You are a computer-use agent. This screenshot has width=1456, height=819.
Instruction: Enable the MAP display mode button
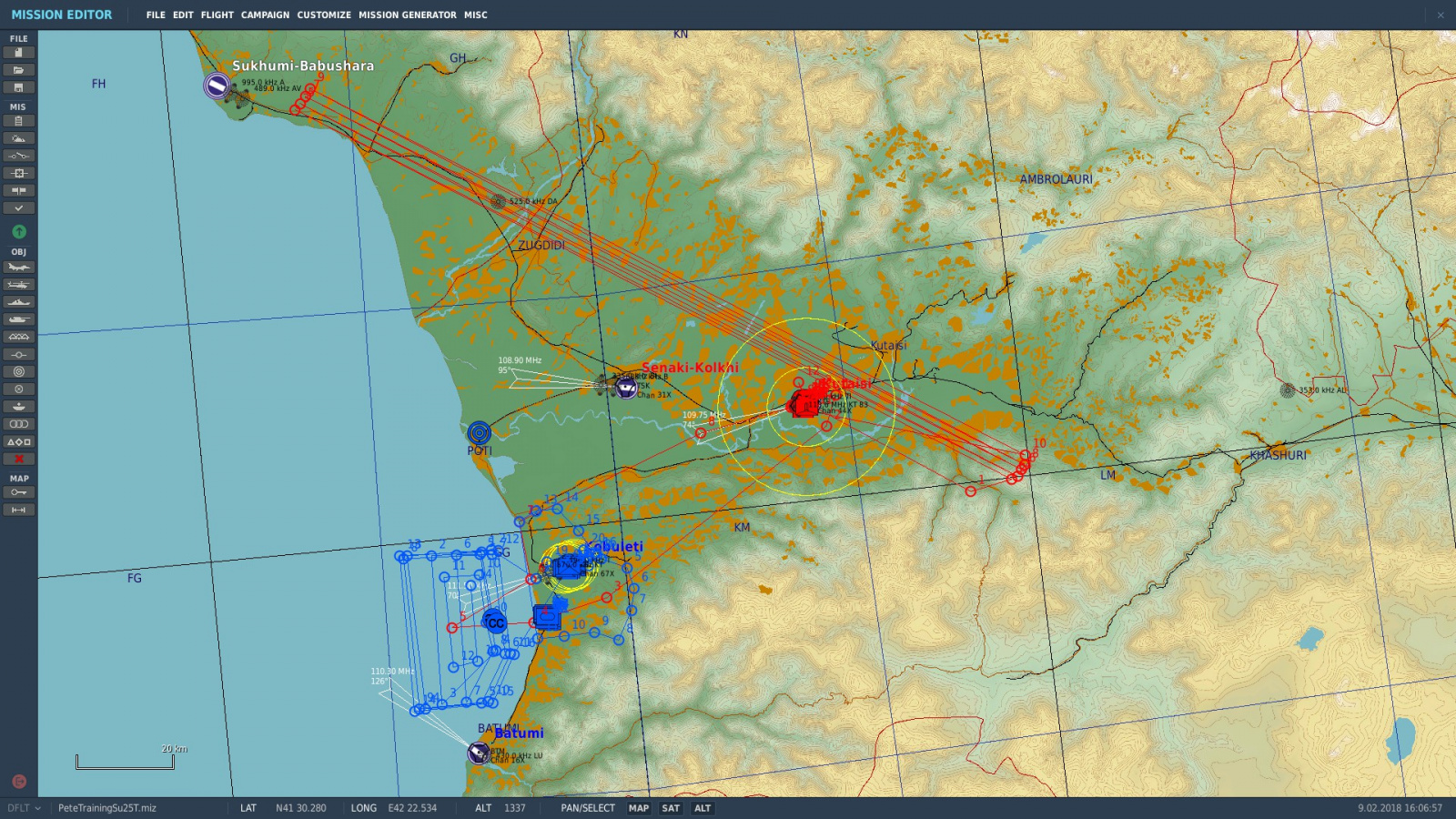639,808
